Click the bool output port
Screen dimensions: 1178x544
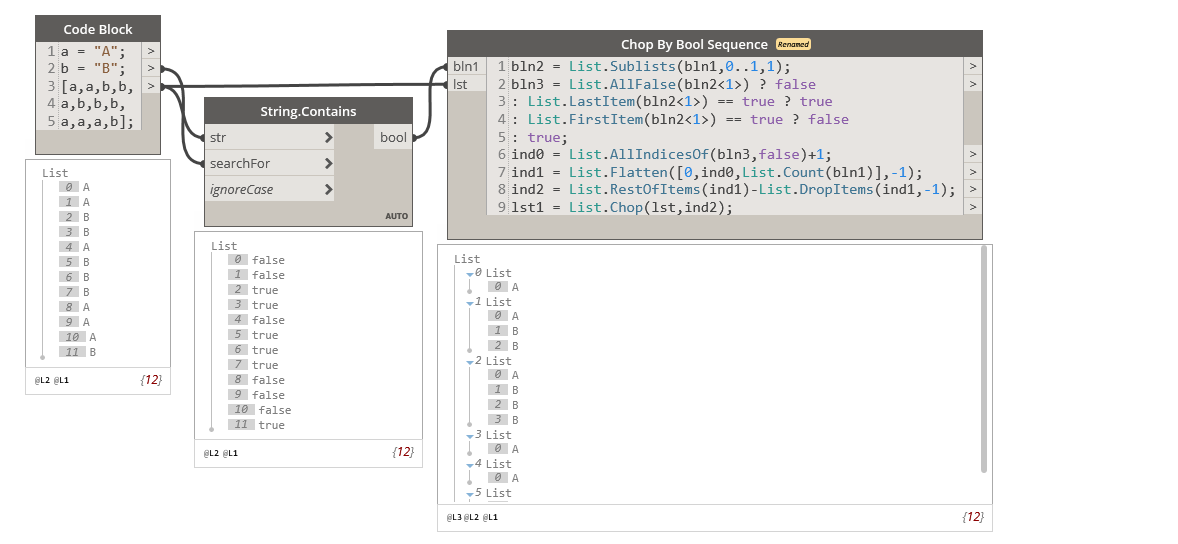click(x=394, y=137)
